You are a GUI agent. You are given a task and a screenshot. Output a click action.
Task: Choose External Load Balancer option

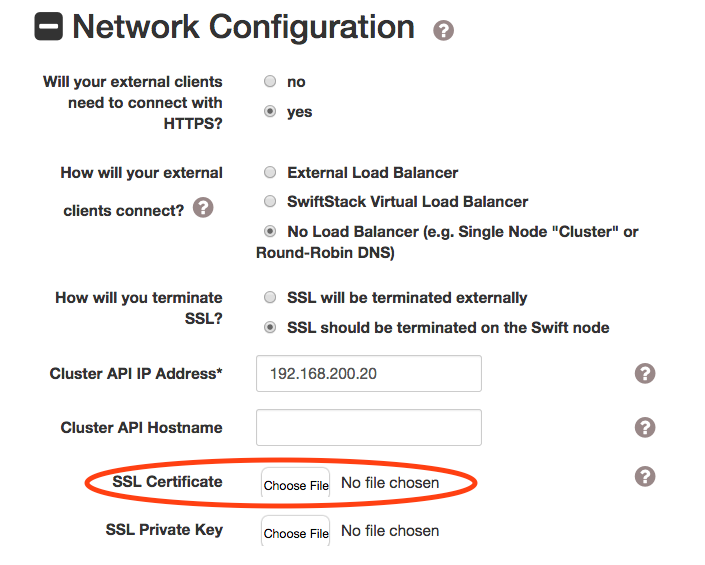(x=270, y=172)
